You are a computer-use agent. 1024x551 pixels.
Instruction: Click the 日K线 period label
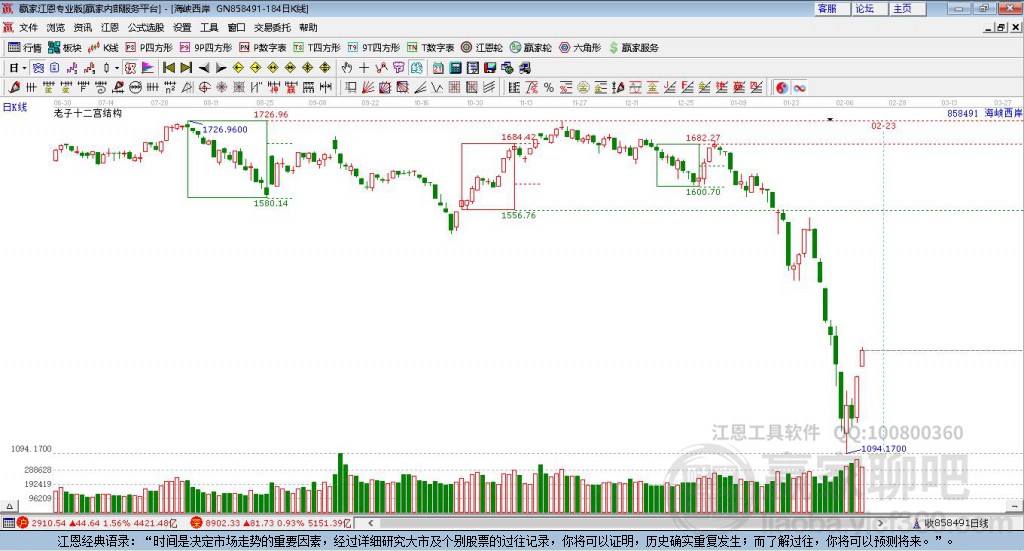(x=14, y=107)
